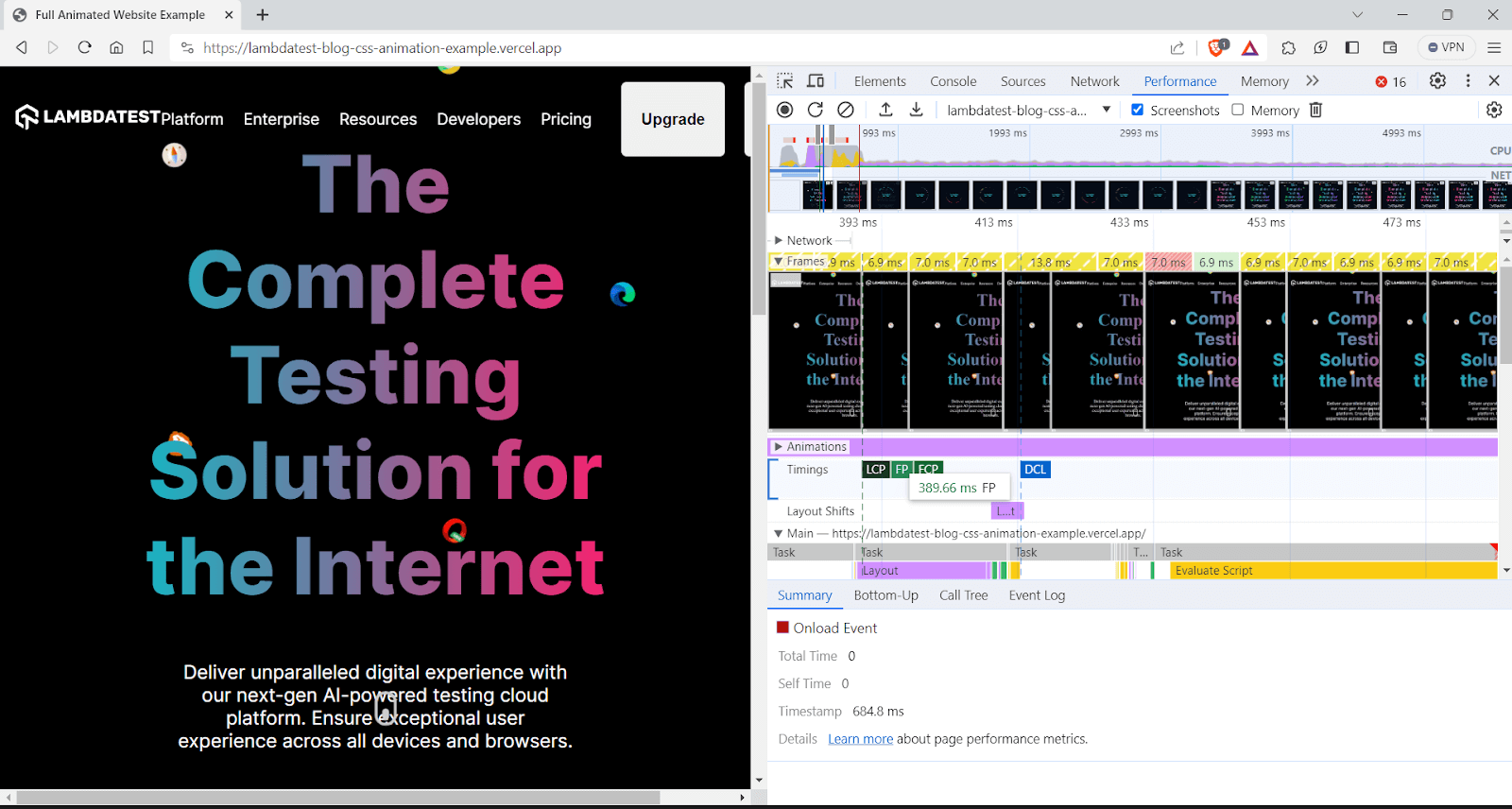Start recording with the record button
The width and height of the screenshot is (1512, 809).
[x=784, y=110]
